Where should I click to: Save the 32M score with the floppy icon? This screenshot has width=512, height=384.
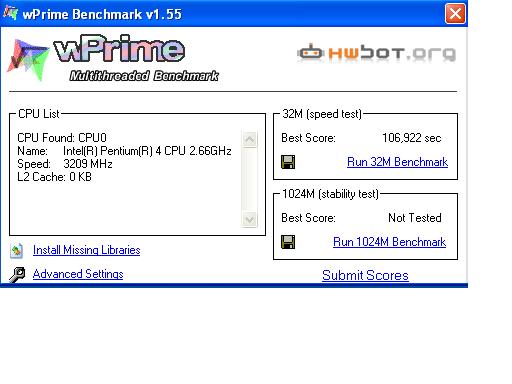click(x=288, y=162)
